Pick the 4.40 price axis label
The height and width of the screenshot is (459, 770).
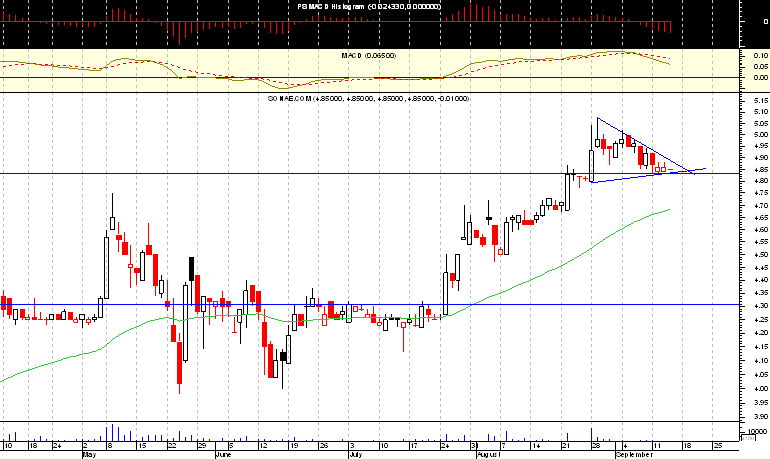click(761, 280)
